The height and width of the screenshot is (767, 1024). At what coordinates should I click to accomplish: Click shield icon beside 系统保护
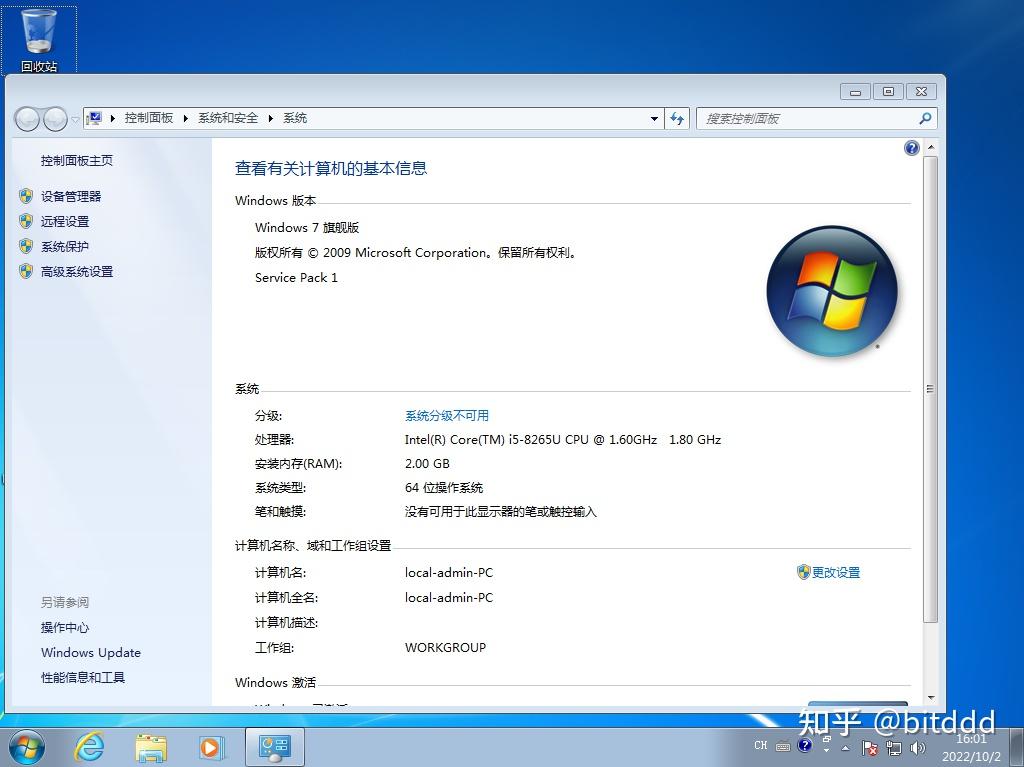(x=26, y=246)
